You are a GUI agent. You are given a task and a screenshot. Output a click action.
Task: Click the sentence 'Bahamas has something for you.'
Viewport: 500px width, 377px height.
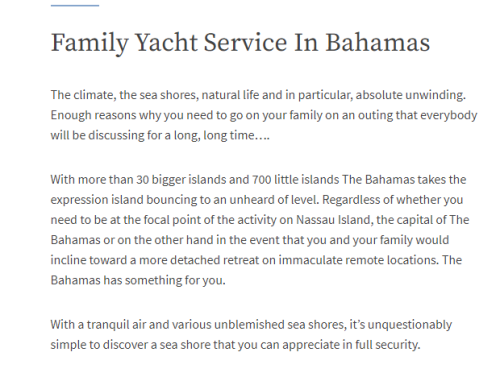pyautogui.click(x=138, y=280)
